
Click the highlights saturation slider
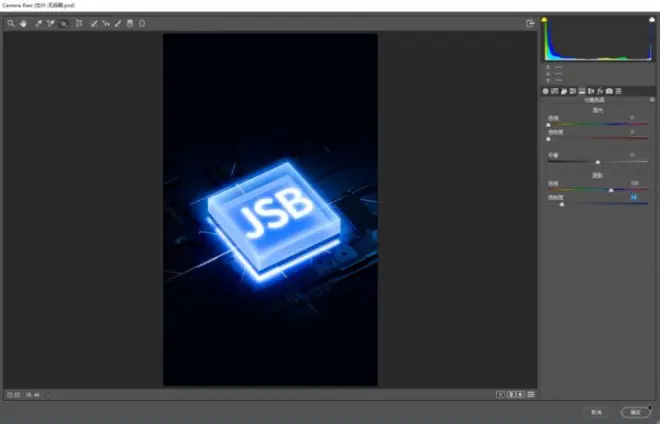coord(598,138)
